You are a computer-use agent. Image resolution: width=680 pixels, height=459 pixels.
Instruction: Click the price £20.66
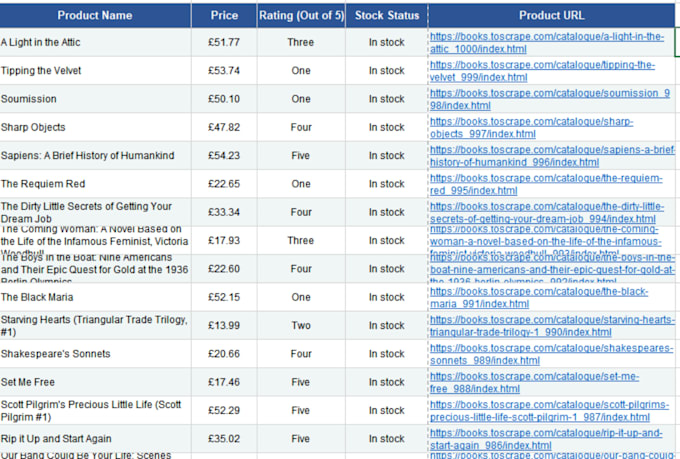[x=224, y=354]
